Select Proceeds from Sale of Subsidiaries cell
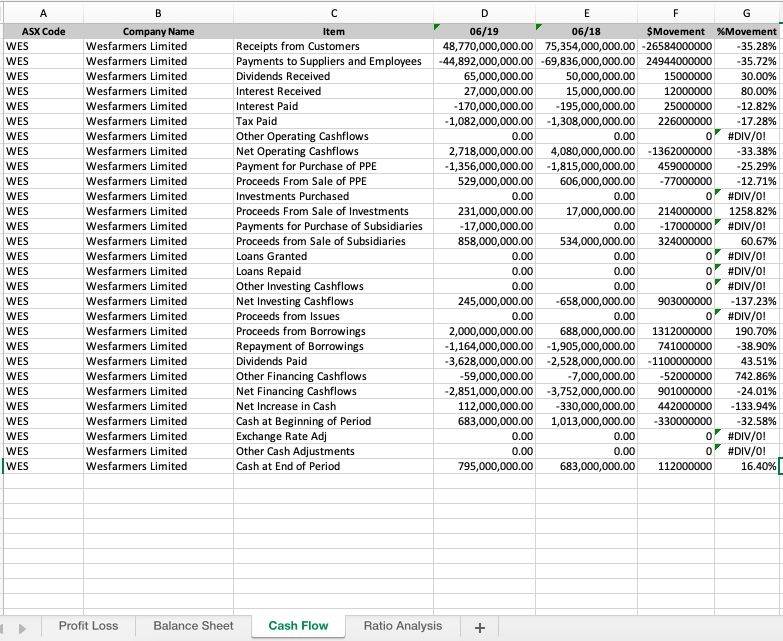 point(334,241)
